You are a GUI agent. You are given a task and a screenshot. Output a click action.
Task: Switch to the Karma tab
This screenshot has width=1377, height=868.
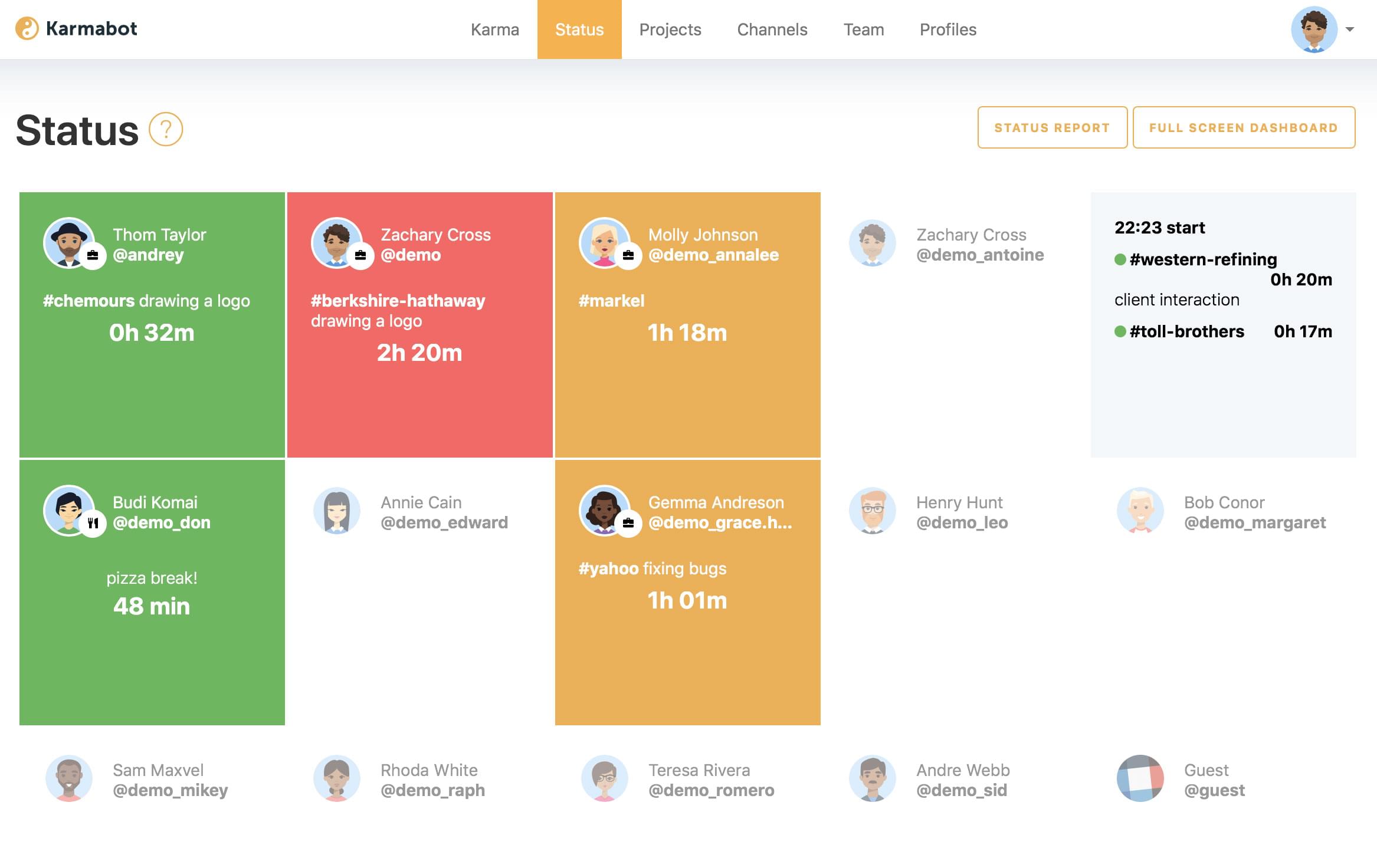coord(494,29)
